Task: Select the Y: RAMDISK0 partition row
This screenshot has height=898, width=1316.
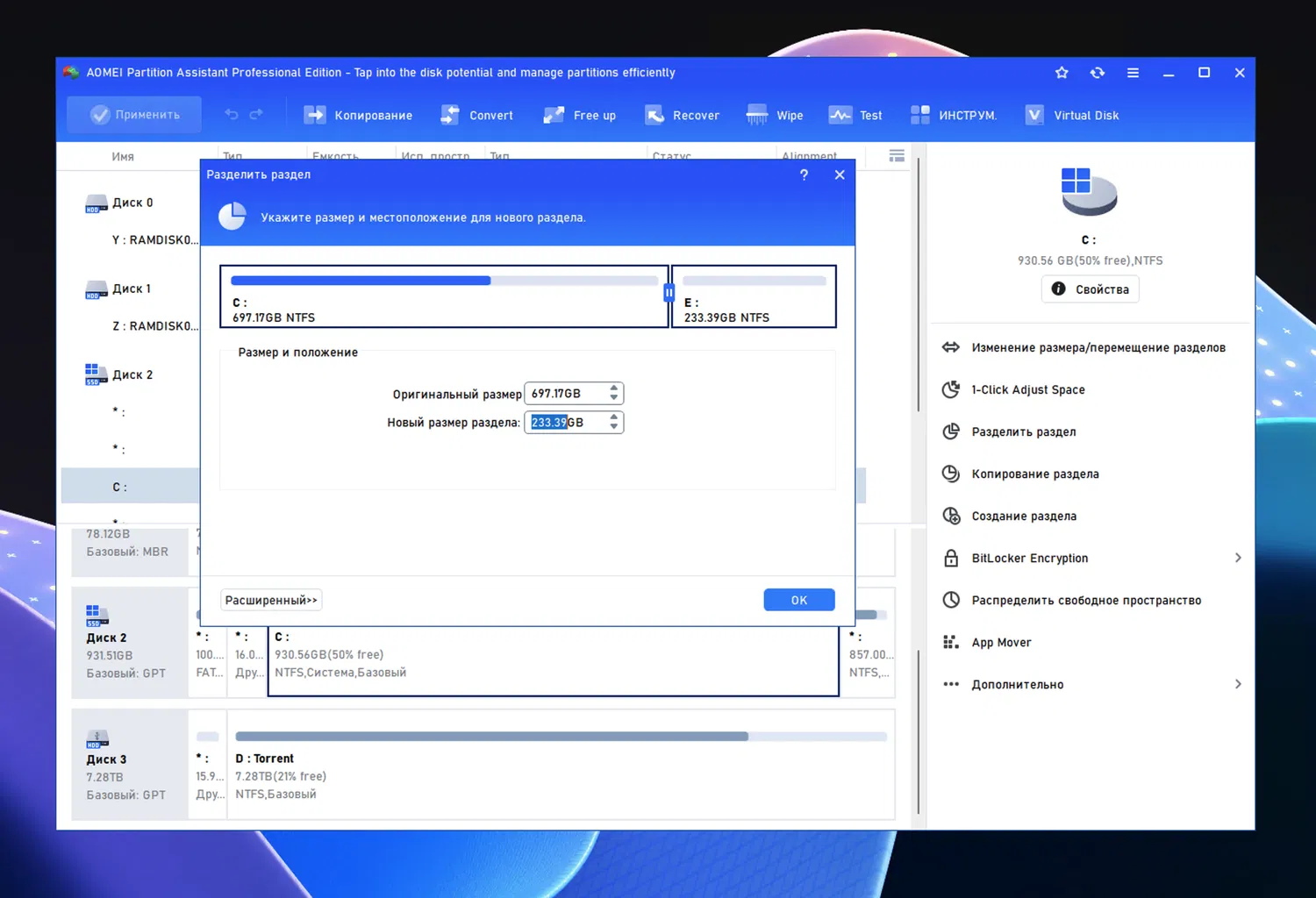Action: [154, 239]
